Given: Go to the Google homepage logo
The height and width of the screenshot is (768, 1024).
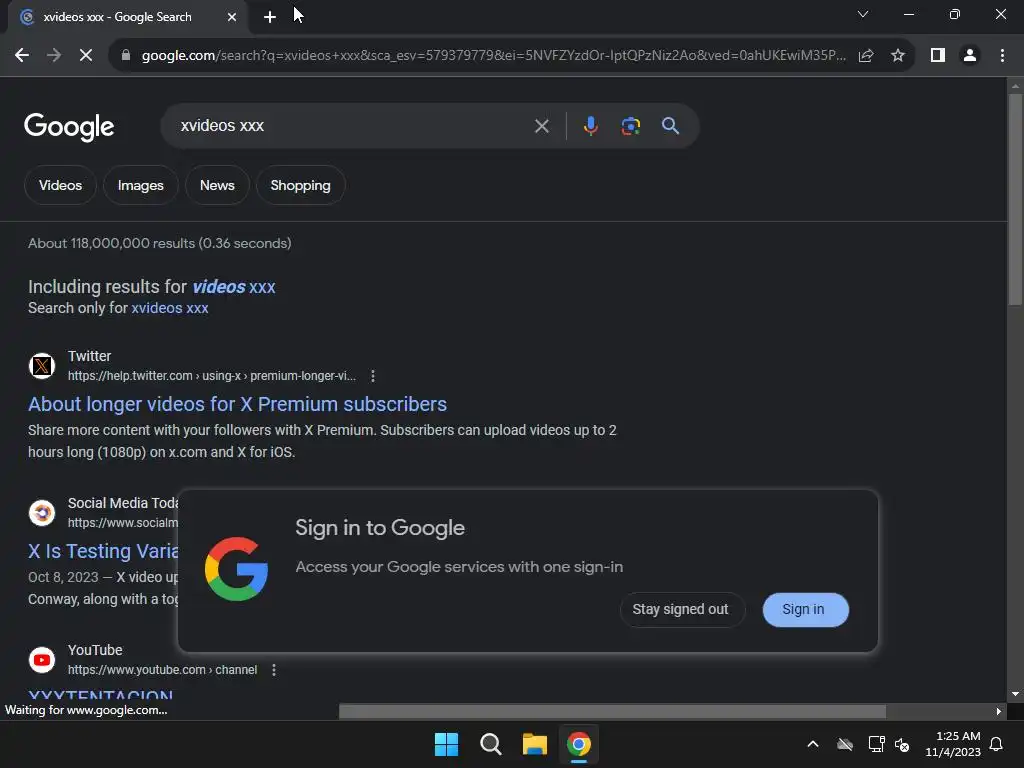Looking at the screenshot, I should pos(69,126).
